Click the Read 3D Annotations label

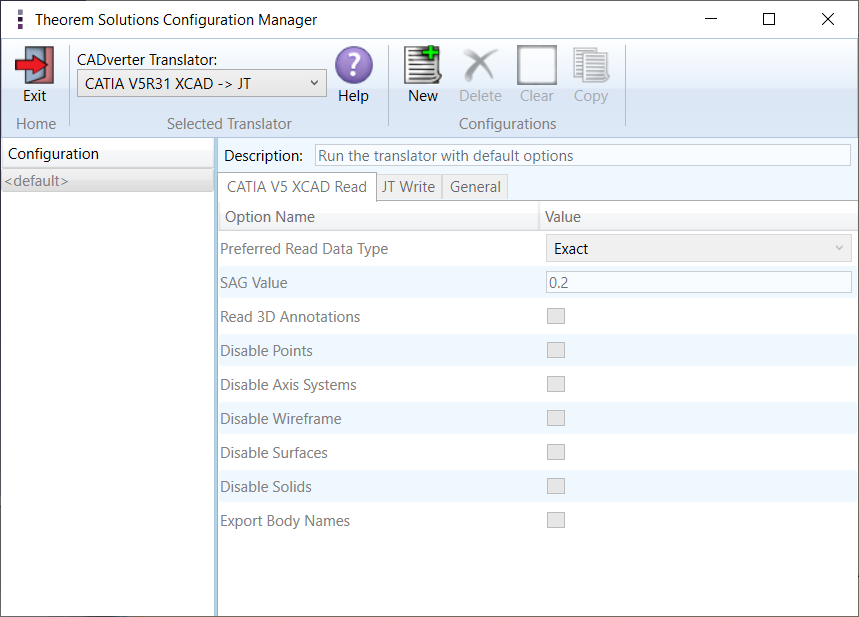point(290,317)
